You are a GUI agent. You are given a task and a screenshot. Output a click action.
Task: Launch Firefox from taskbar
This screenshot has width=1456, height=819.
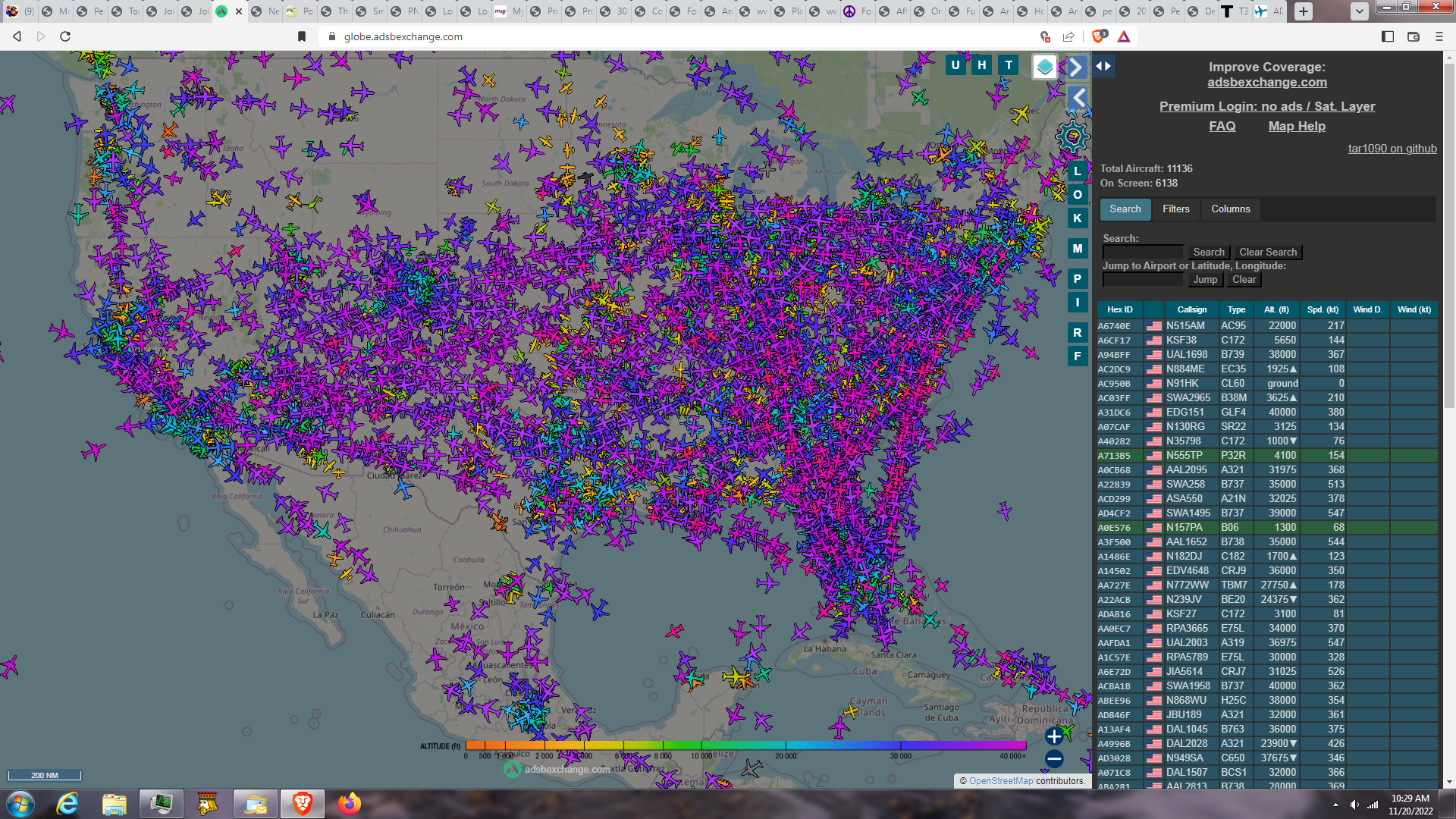pos(350,804)
